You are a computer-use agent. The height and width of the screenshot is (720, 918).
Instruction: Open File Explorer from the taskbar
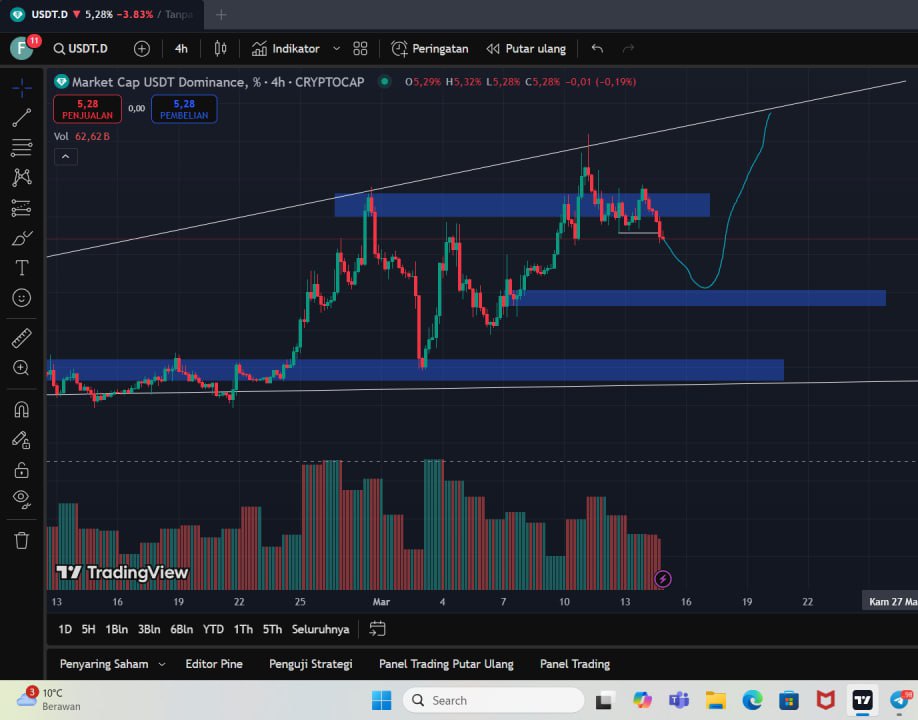tap(715, 700)
